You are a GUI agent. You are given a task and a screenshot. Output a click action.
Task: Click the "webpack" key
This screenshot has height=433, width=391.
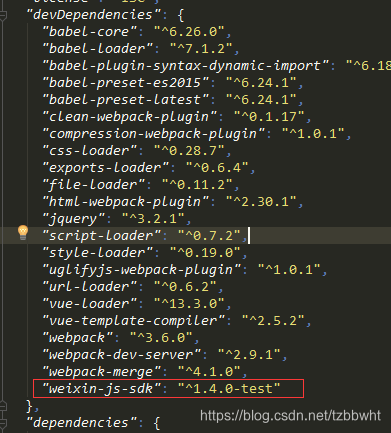click(x=77, y=338)
